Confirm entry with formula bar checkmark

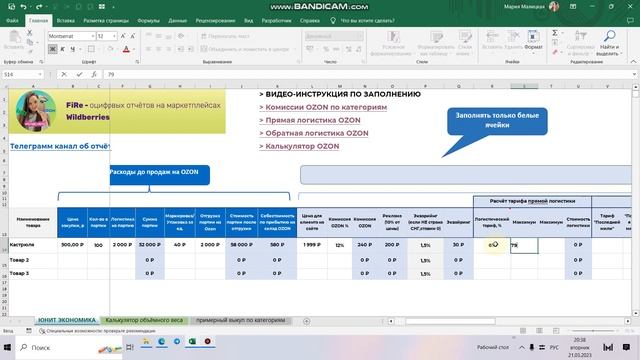79,74
